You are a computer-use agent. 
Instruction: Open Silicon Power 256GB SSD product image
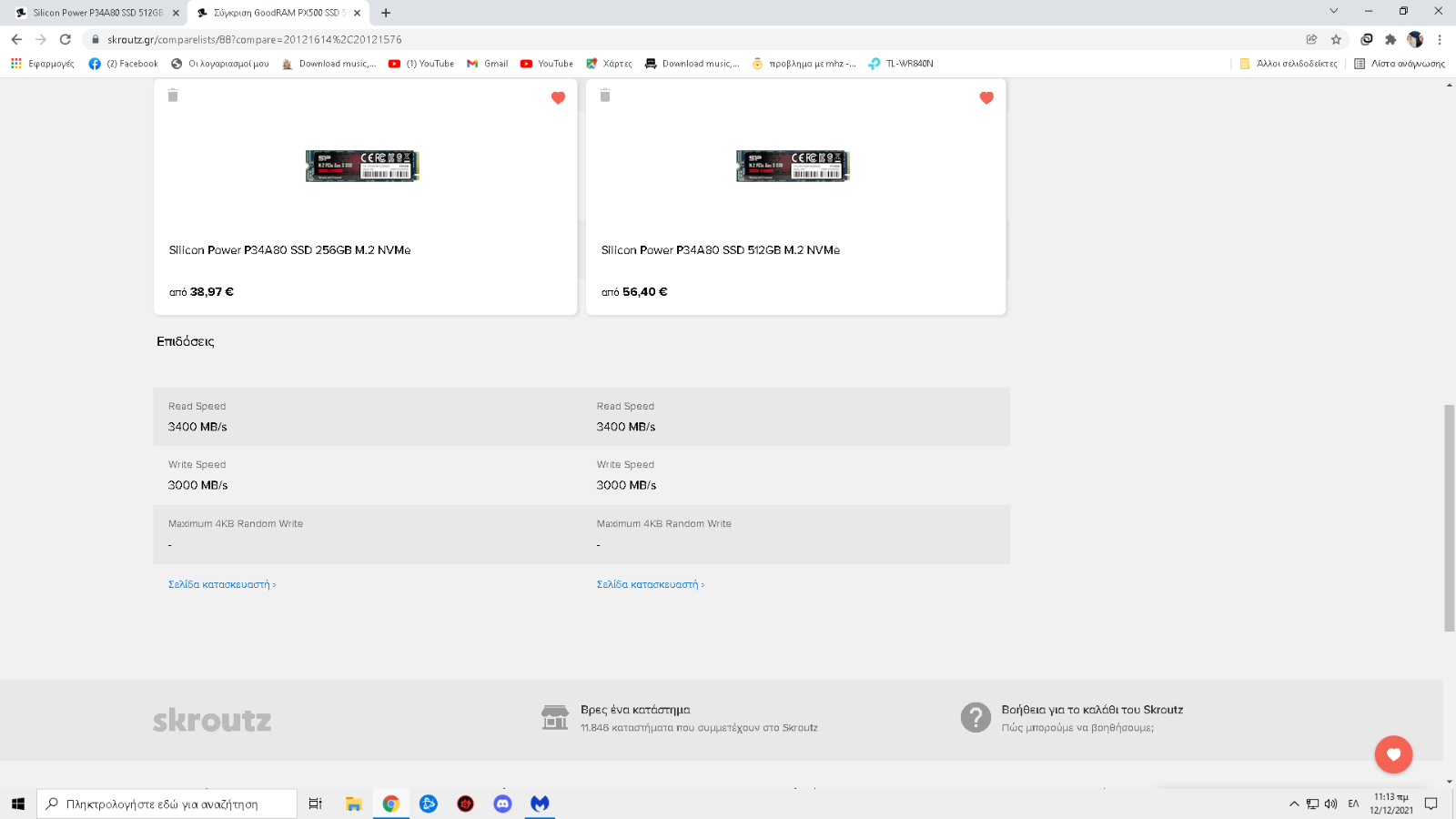(362, 166)
